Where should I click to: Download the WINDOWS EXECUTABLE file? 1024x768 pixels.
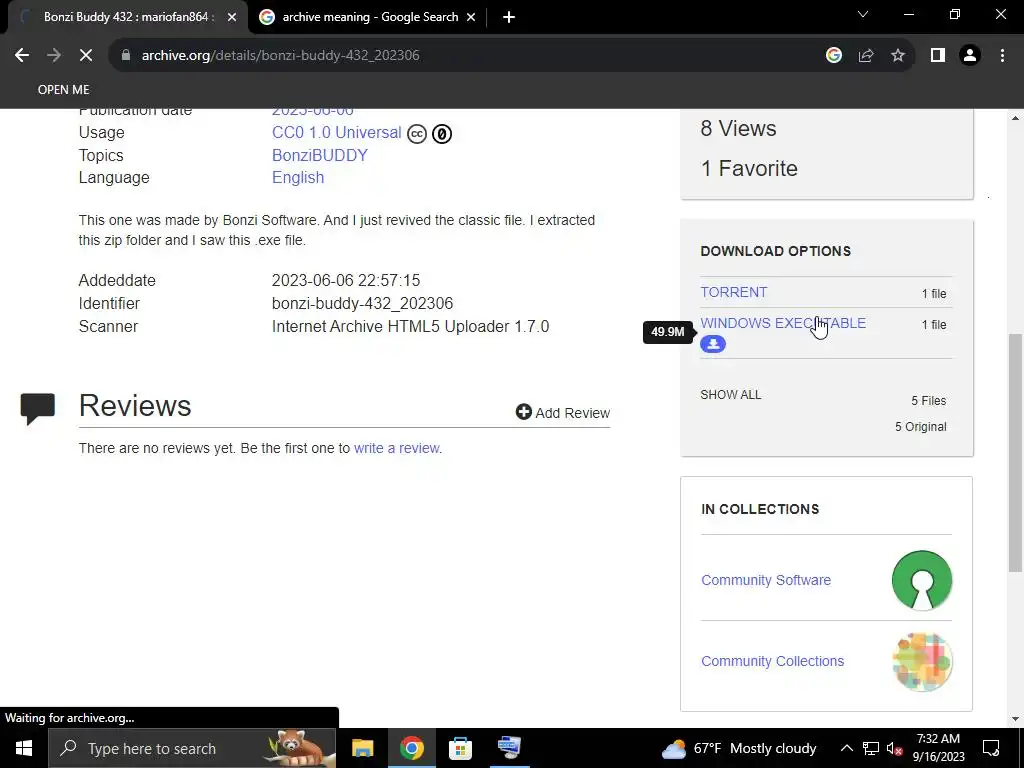pyautogui.click(x=783, y=323)
